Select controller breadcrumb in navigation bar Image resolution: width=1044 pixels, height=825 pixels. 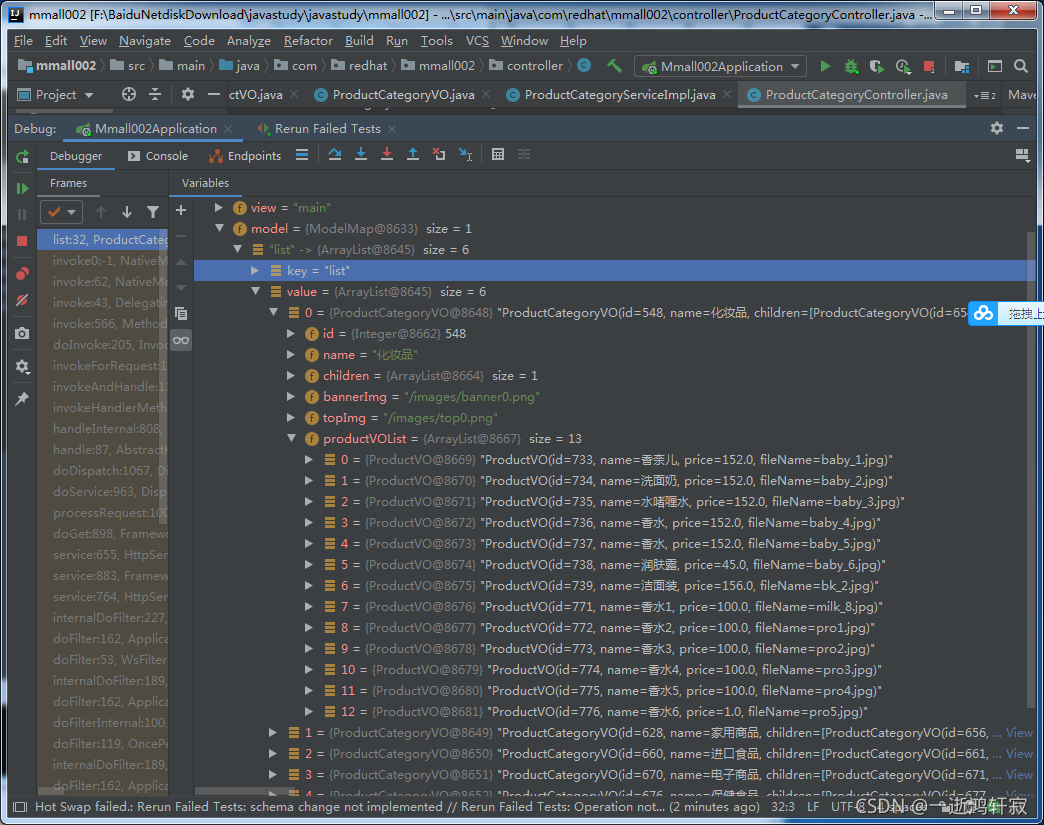click(x=526, y=65)
